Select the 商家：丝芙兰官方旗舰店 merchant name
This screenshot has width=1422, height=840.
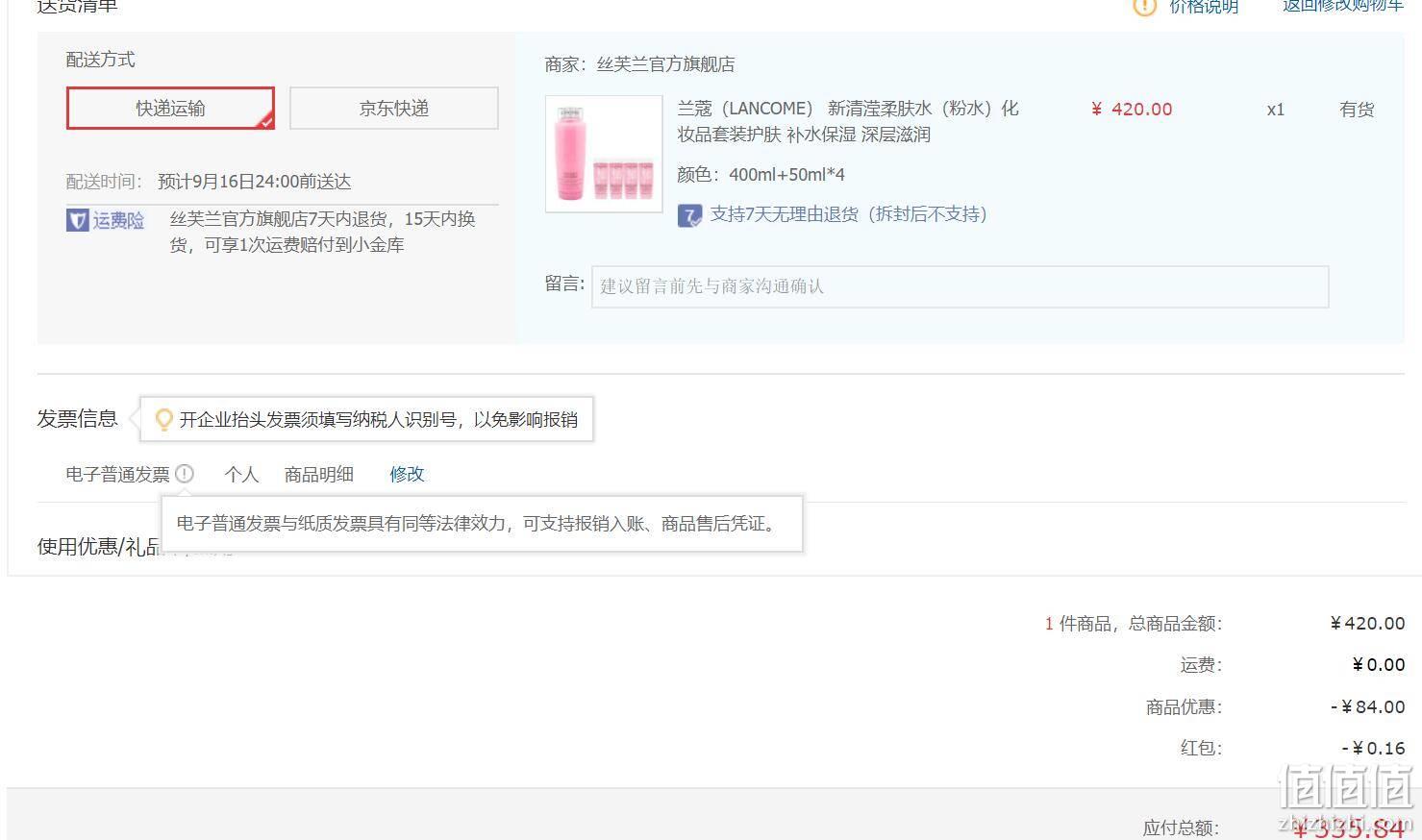639,64
